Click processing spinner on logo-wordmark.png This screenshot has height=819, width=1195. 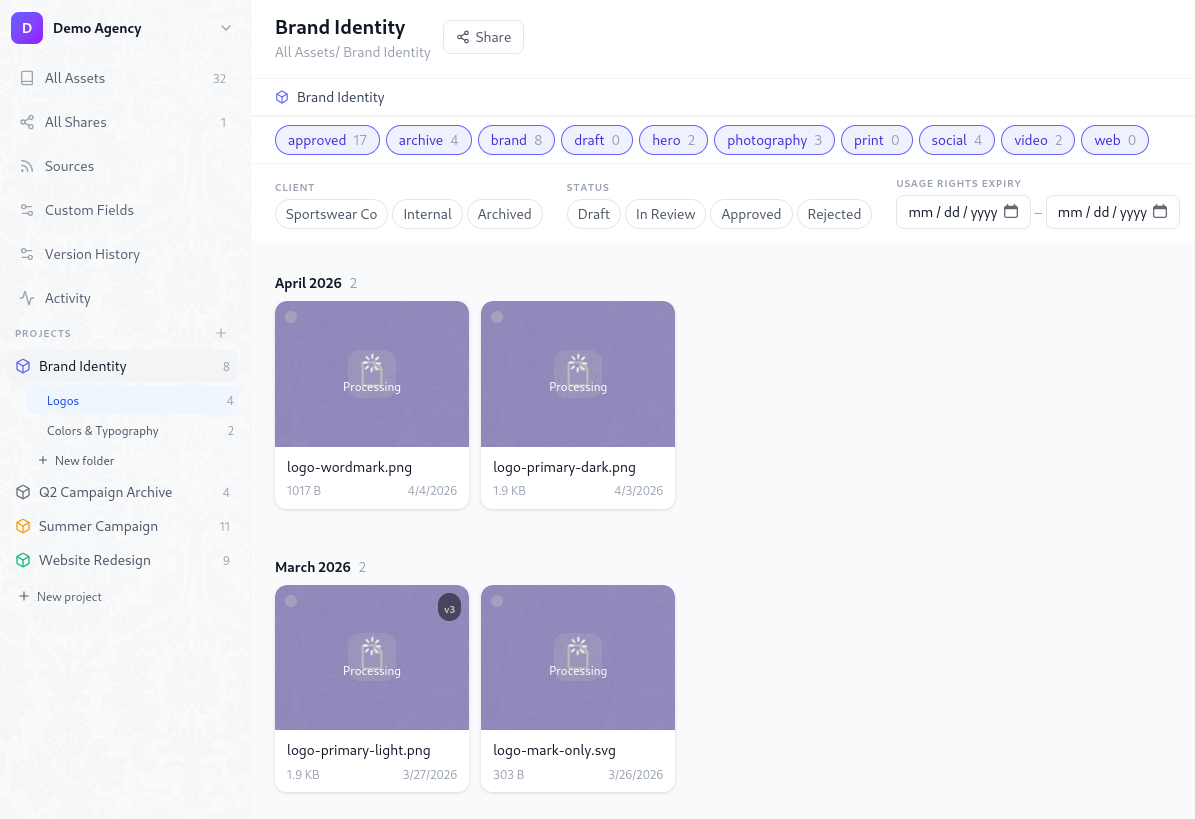pyautogui.click(x=372, y=363)
